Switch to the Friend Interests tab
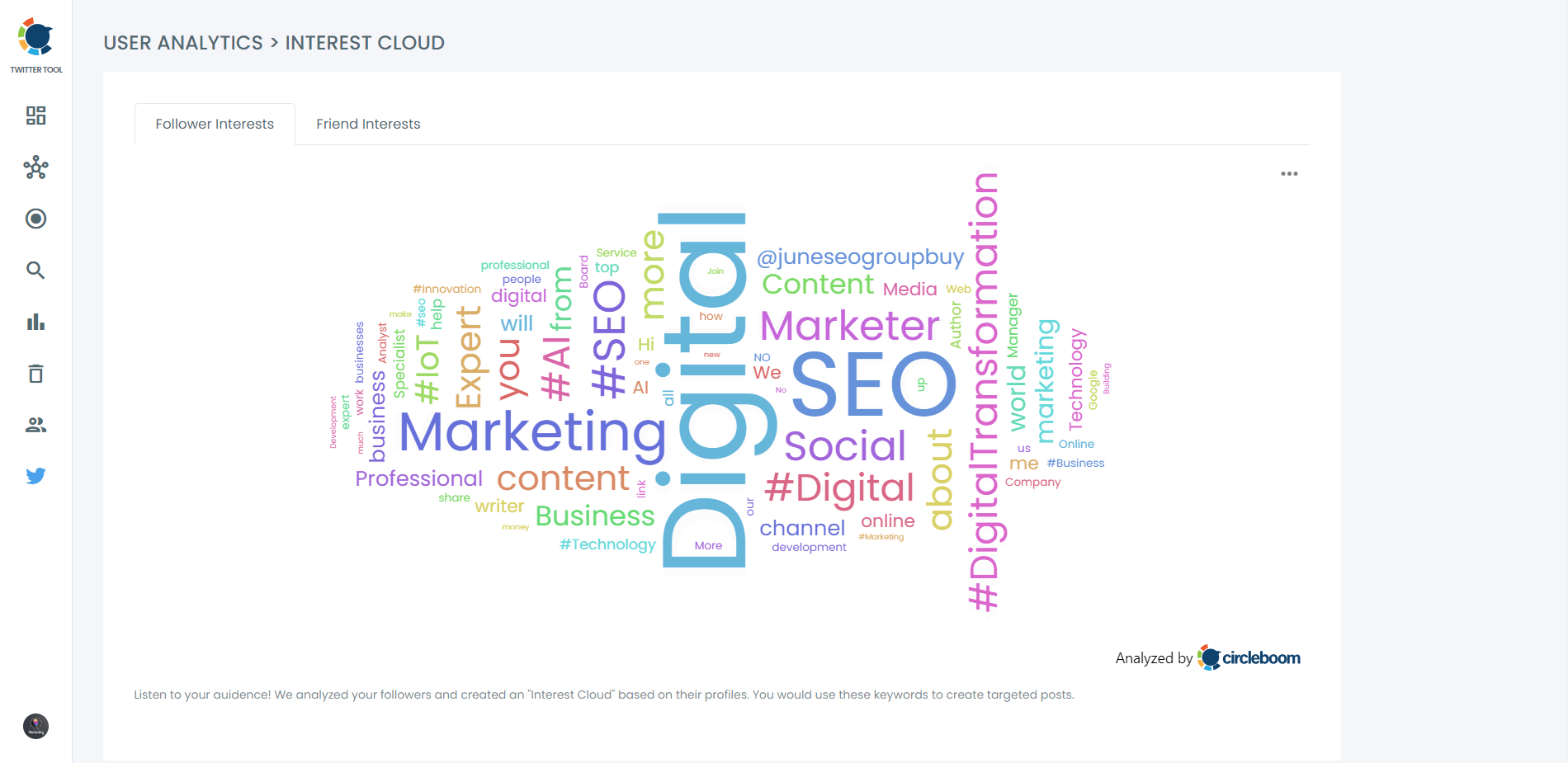The height and width of the screenshot is (763, 1568). [368, 124]
